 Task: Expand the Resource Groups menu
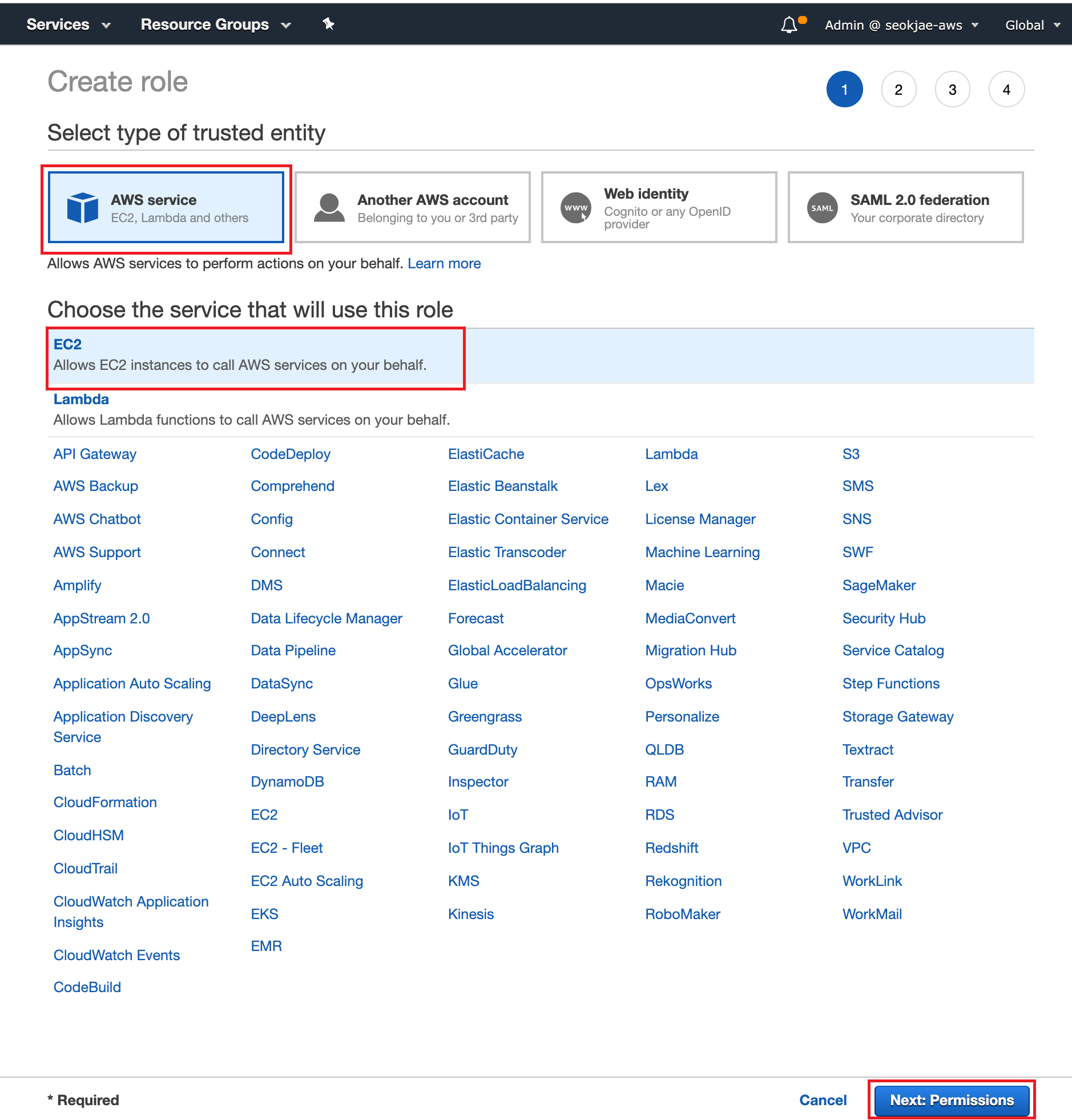[215, 25]
